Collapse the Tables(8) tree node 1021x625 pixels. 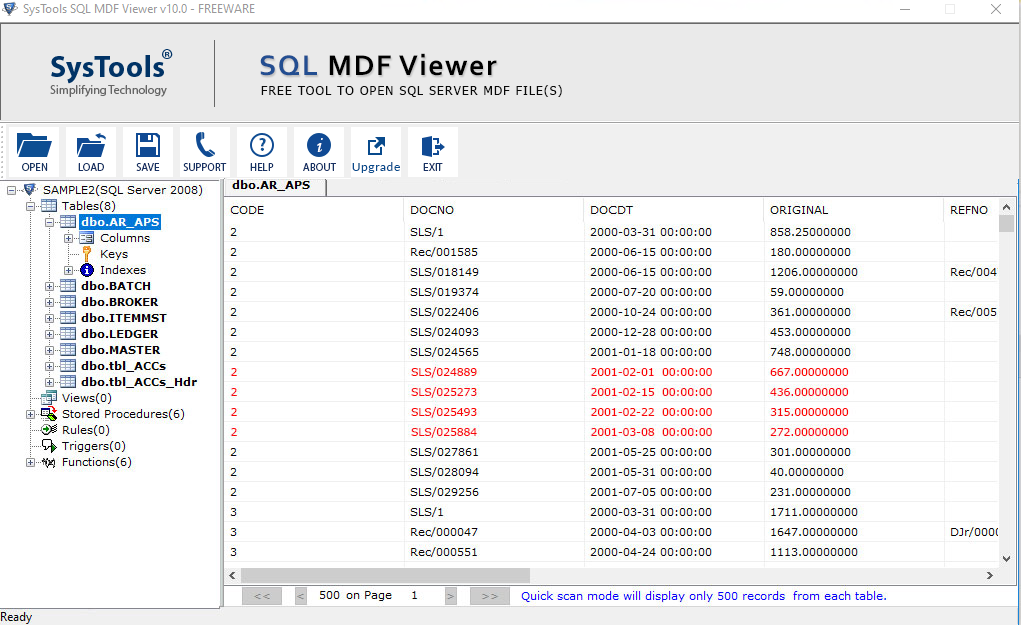point(30,206)
